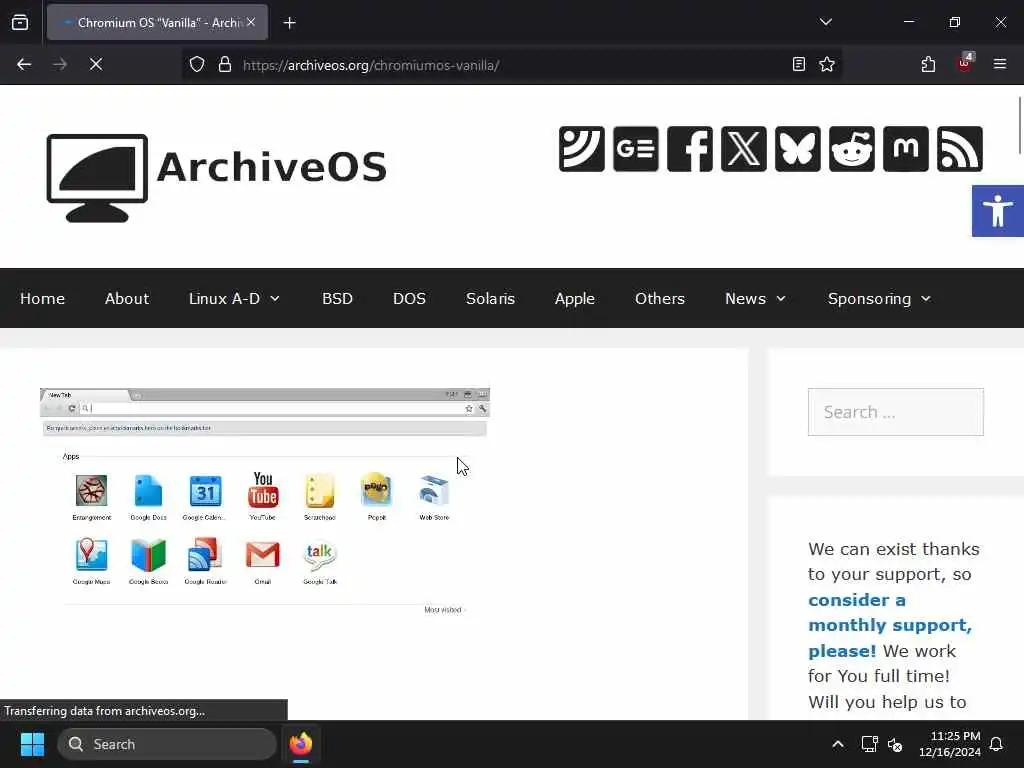Open the Solaris category menu item
Screen dimensions: 1024x768
point(490,298)
